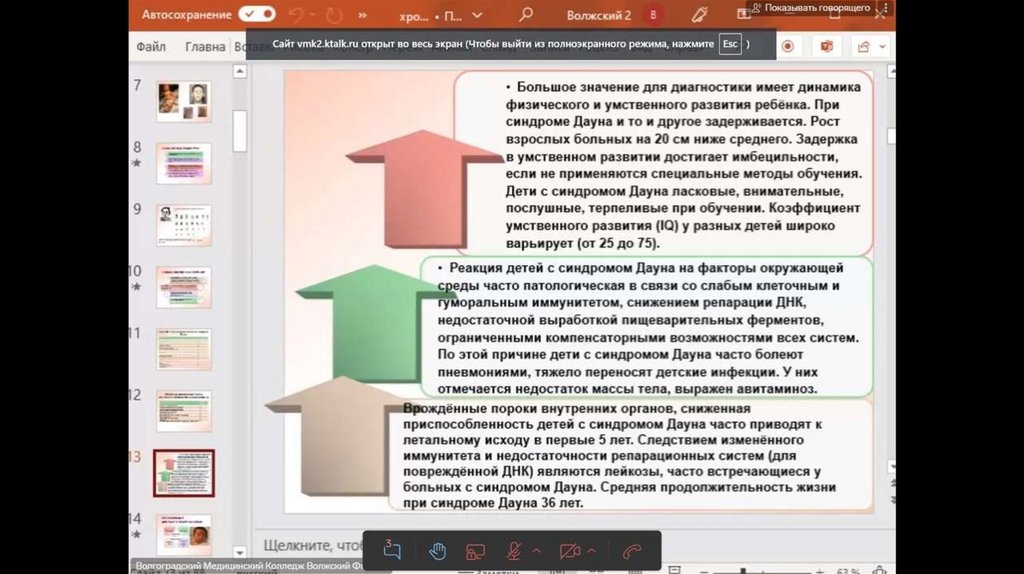Turn on the camera
This screenshot has width=1024, height=574.
coord(569,551)
